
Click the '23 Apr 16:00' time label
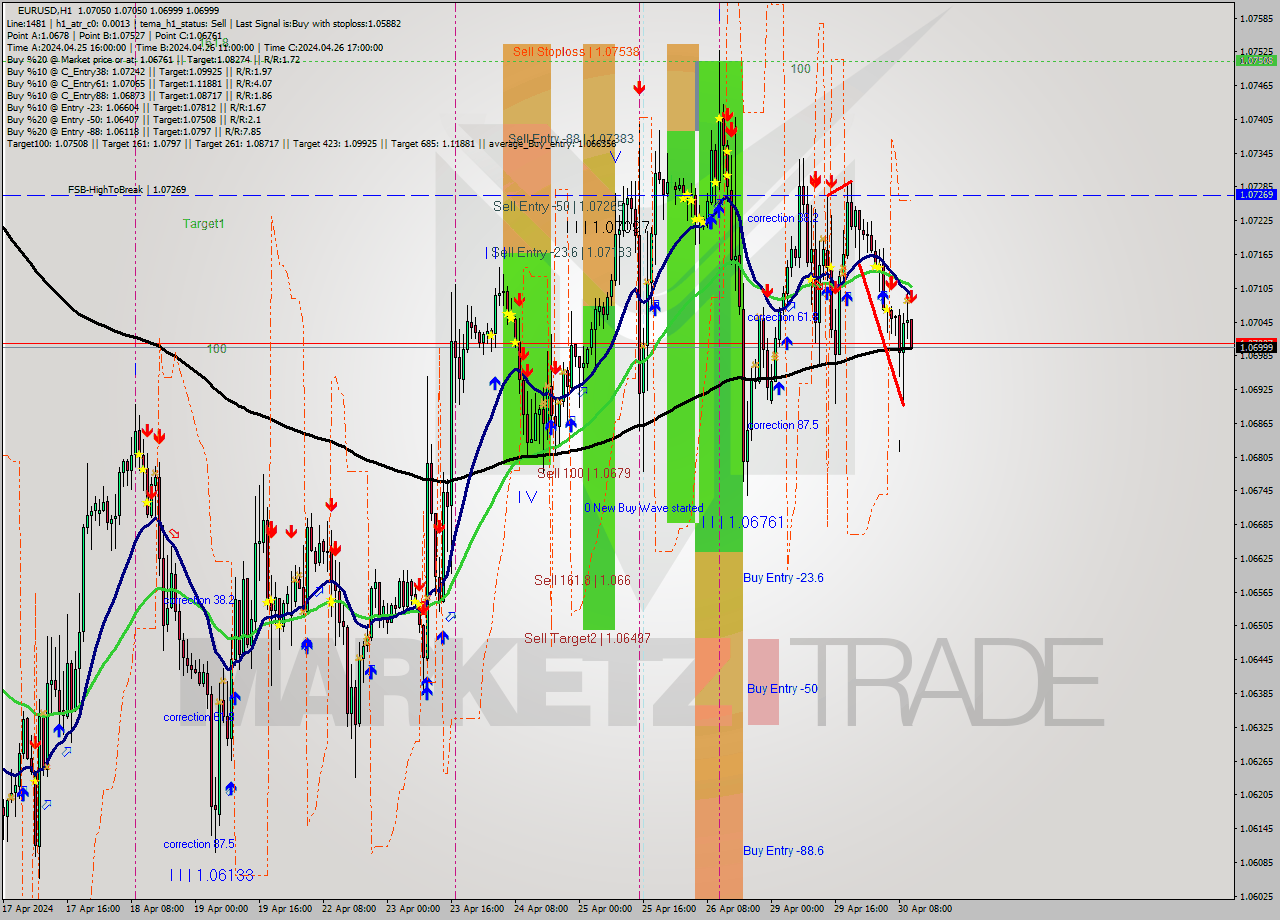[476, 909]
